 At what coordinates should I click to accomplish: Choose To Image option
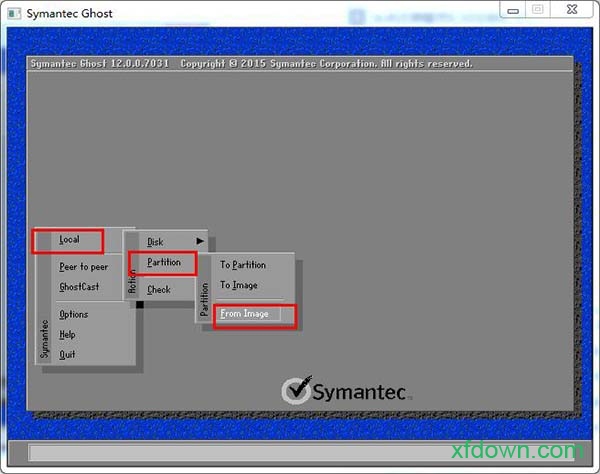[239, 285]
